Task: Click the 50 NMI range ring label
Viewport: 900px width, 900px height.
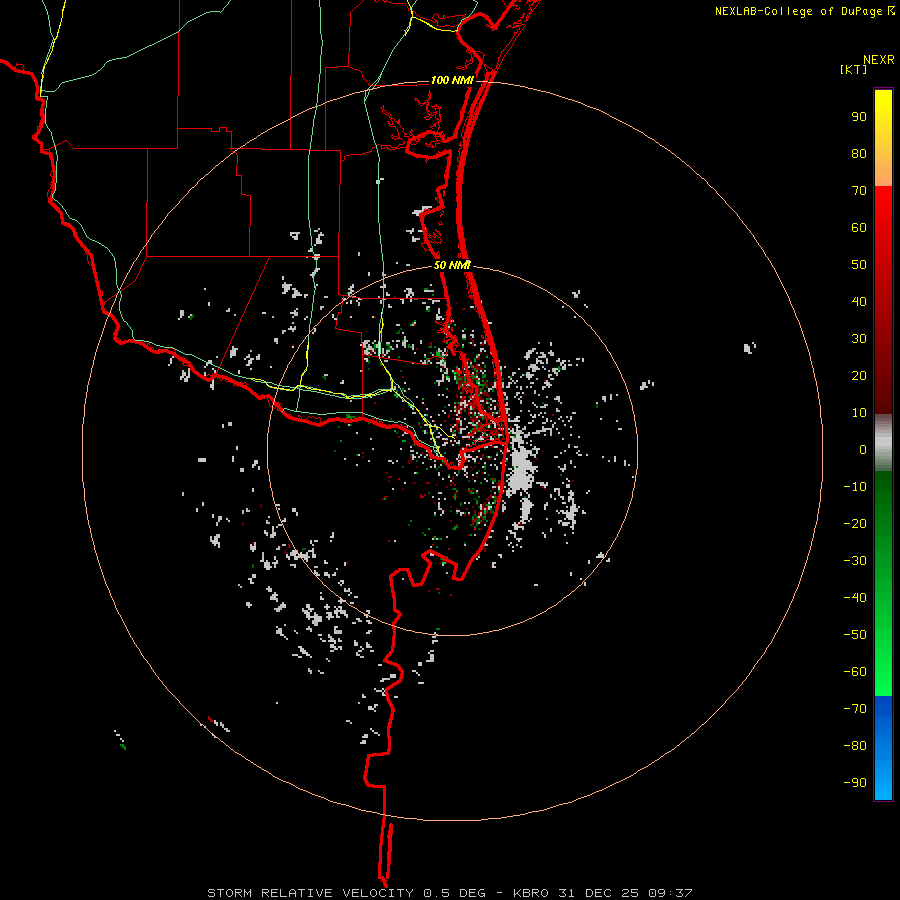Action: coord(452,265)
